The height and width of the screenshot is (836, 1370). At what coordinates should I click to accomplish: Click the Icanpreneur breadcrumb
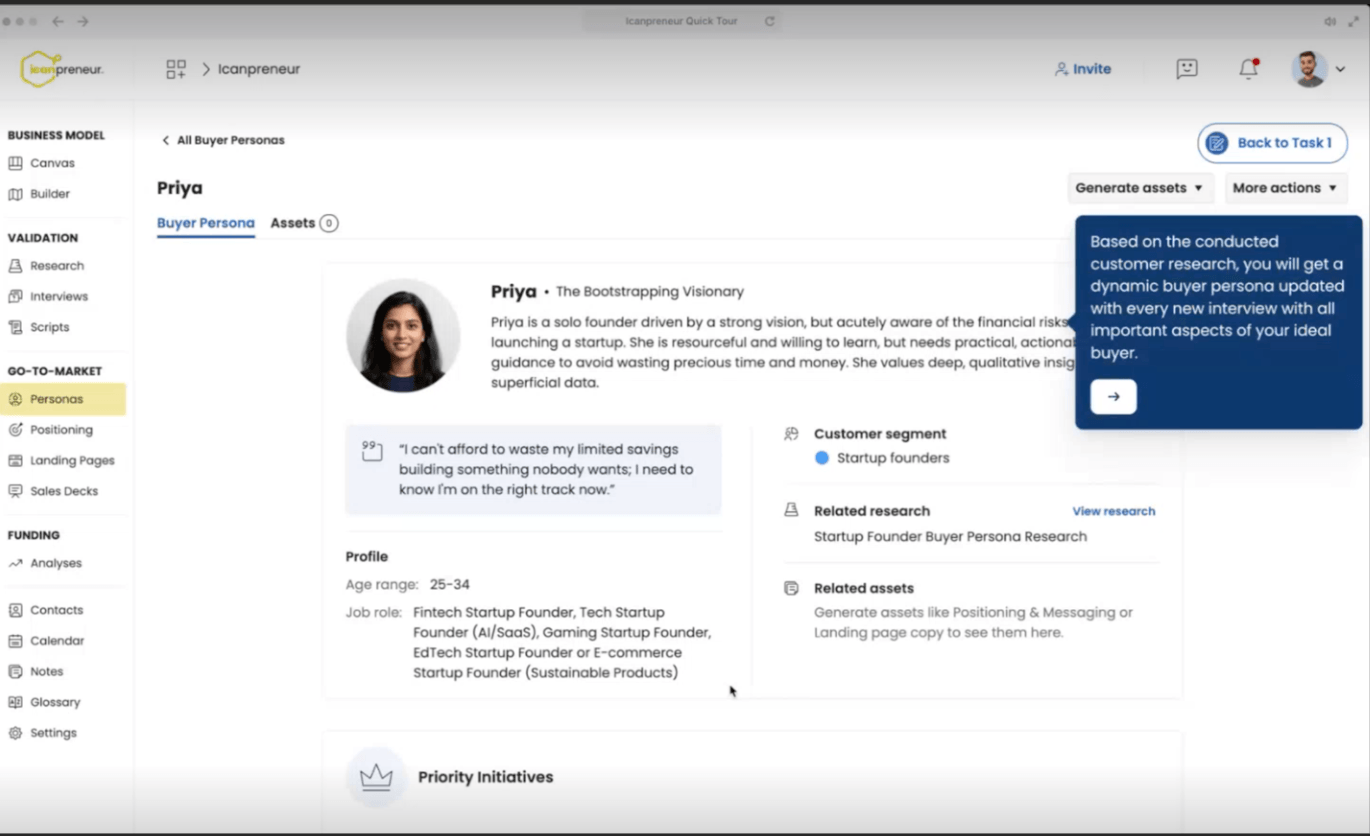point(259,69)
